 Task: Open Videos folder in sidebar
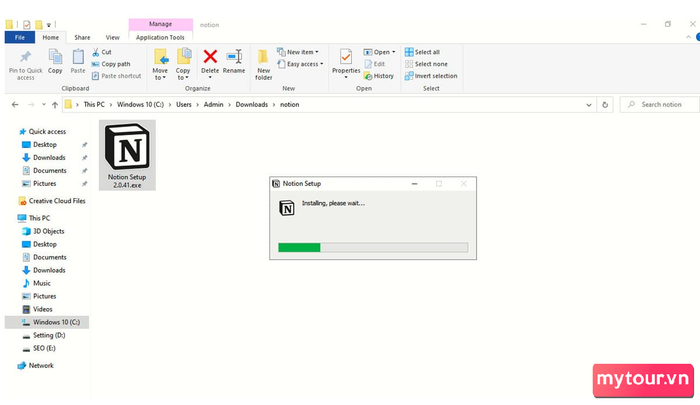pyautogui.click(x=42, y=309)
